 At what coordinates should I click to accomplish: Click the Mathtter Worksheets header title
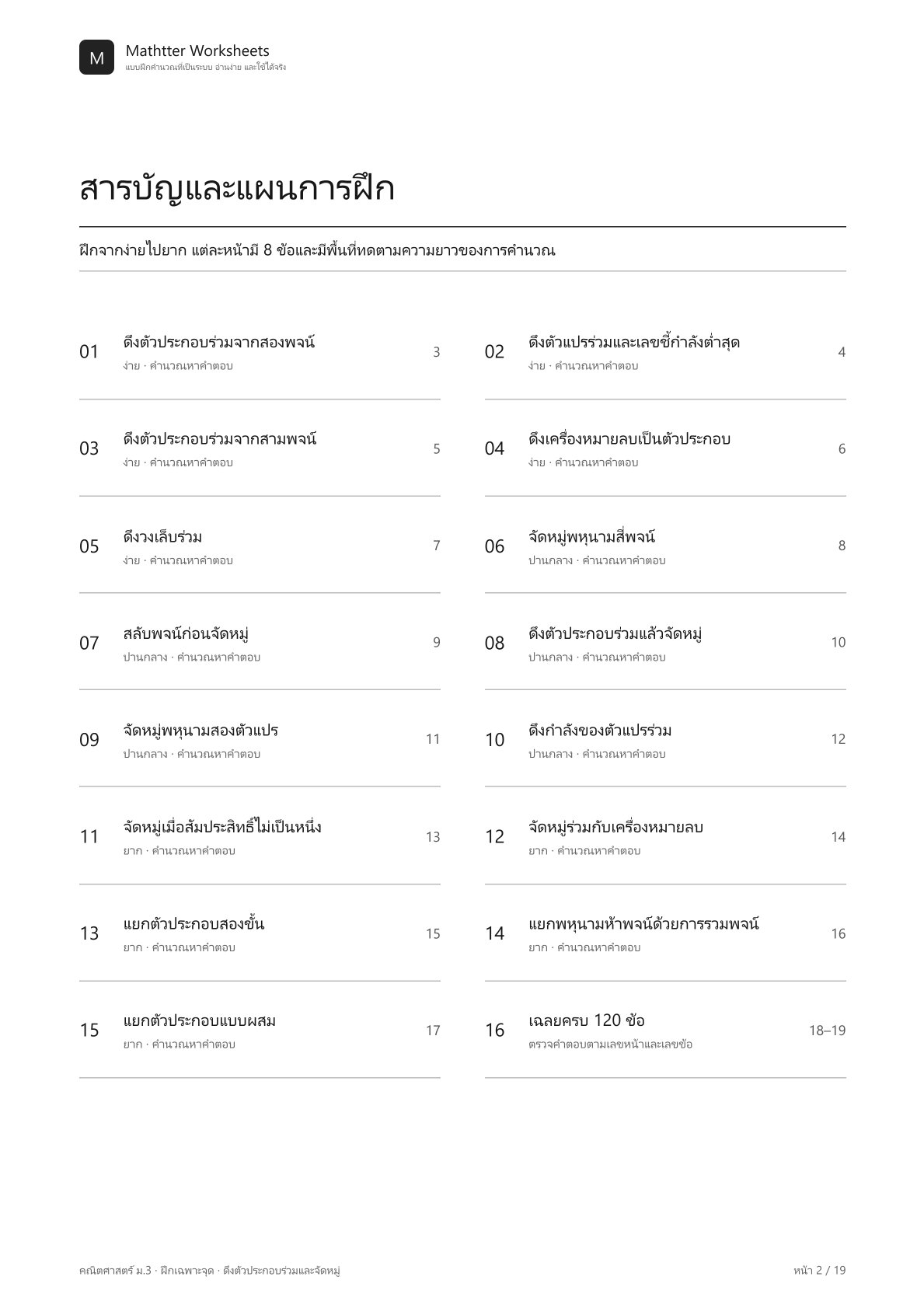197,51
